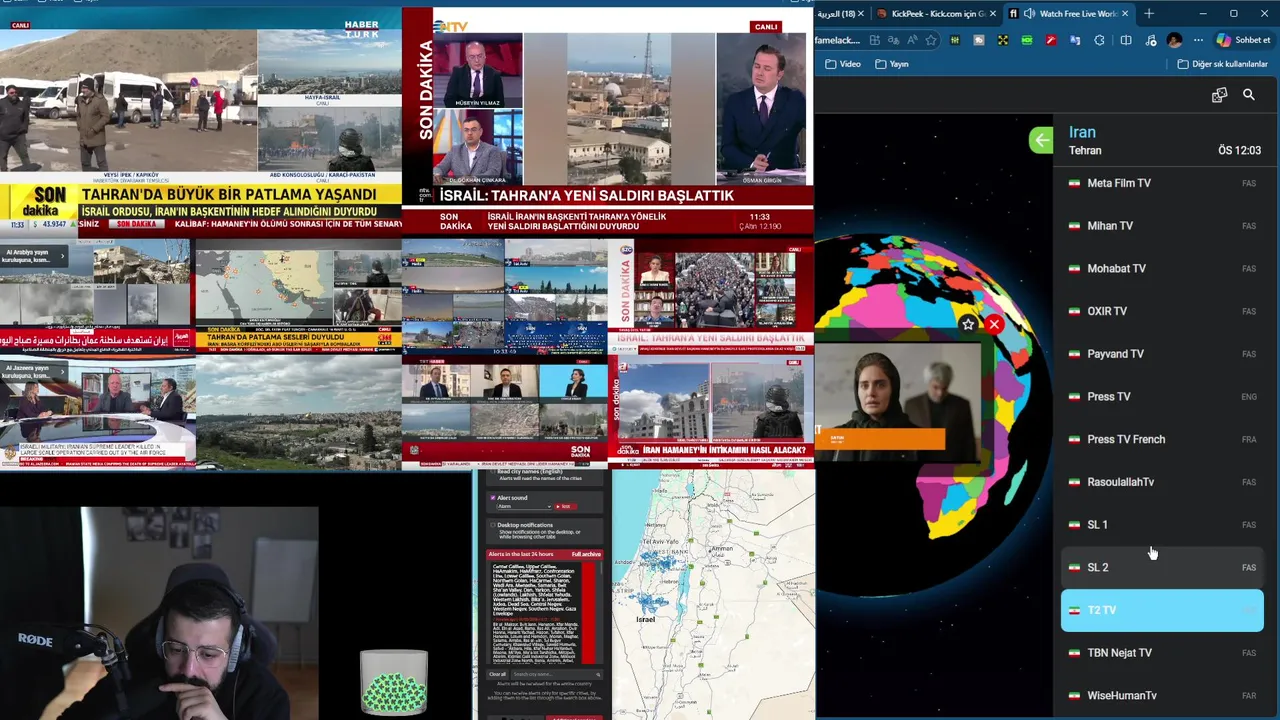The width and height of the screenshot is (1280, 720).
Task: Open the Yayın bookmarks folder
Action: pyautogui.click(x=891, y=64)
